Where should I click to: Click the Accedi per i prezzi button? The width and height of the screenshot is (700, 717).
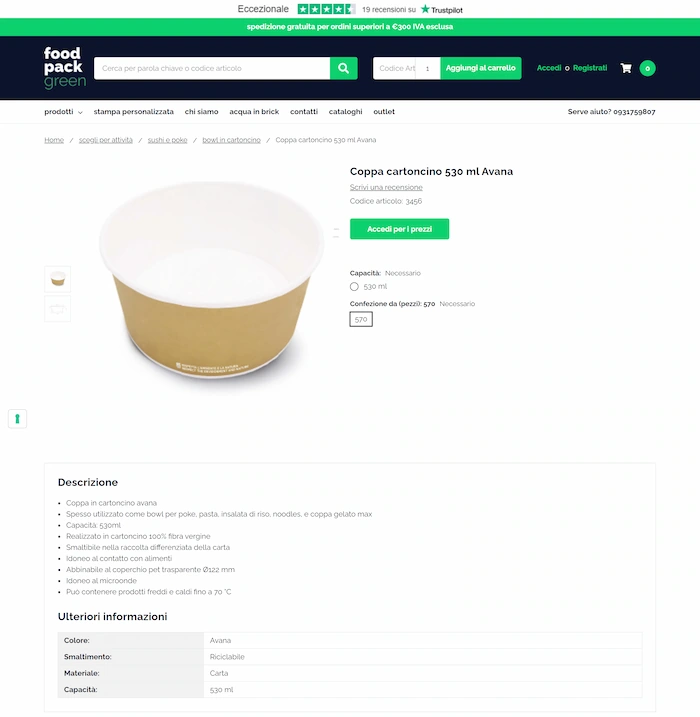point(400,229)
